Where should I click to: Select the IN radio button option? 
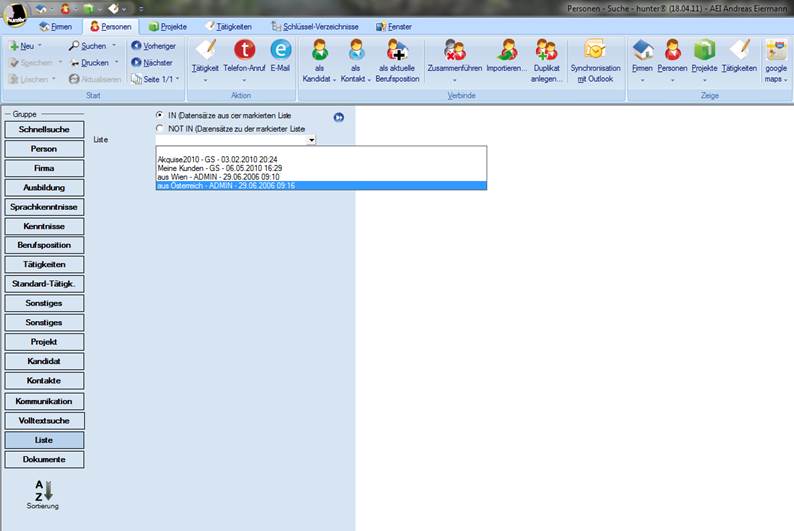(x=160, y=116)
